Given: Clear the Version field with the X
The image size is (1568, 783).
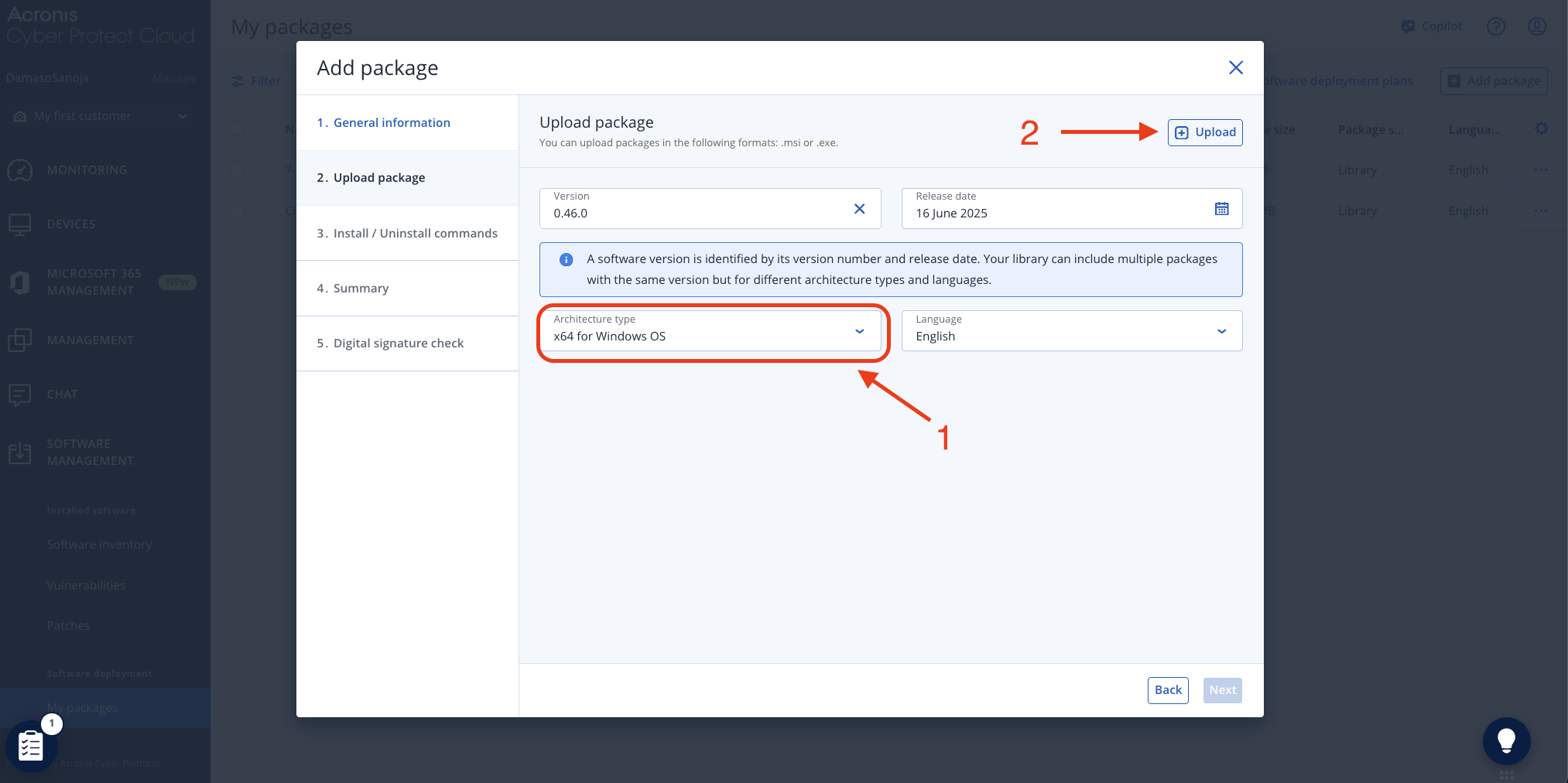Looking at the screenshot, I should point(859,208).
